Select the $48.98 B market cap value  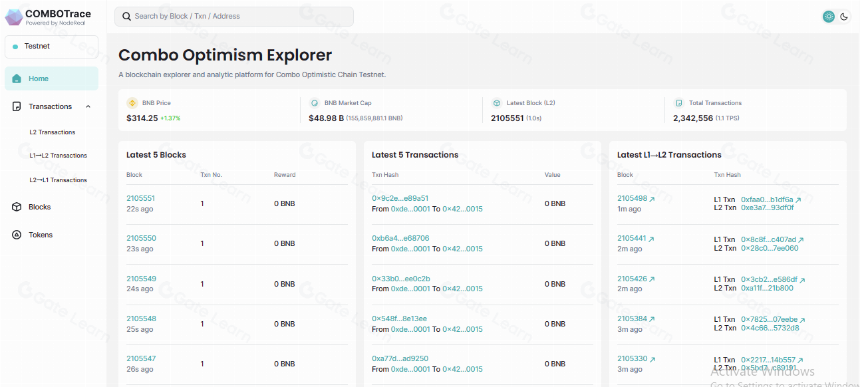click(326, 118)
